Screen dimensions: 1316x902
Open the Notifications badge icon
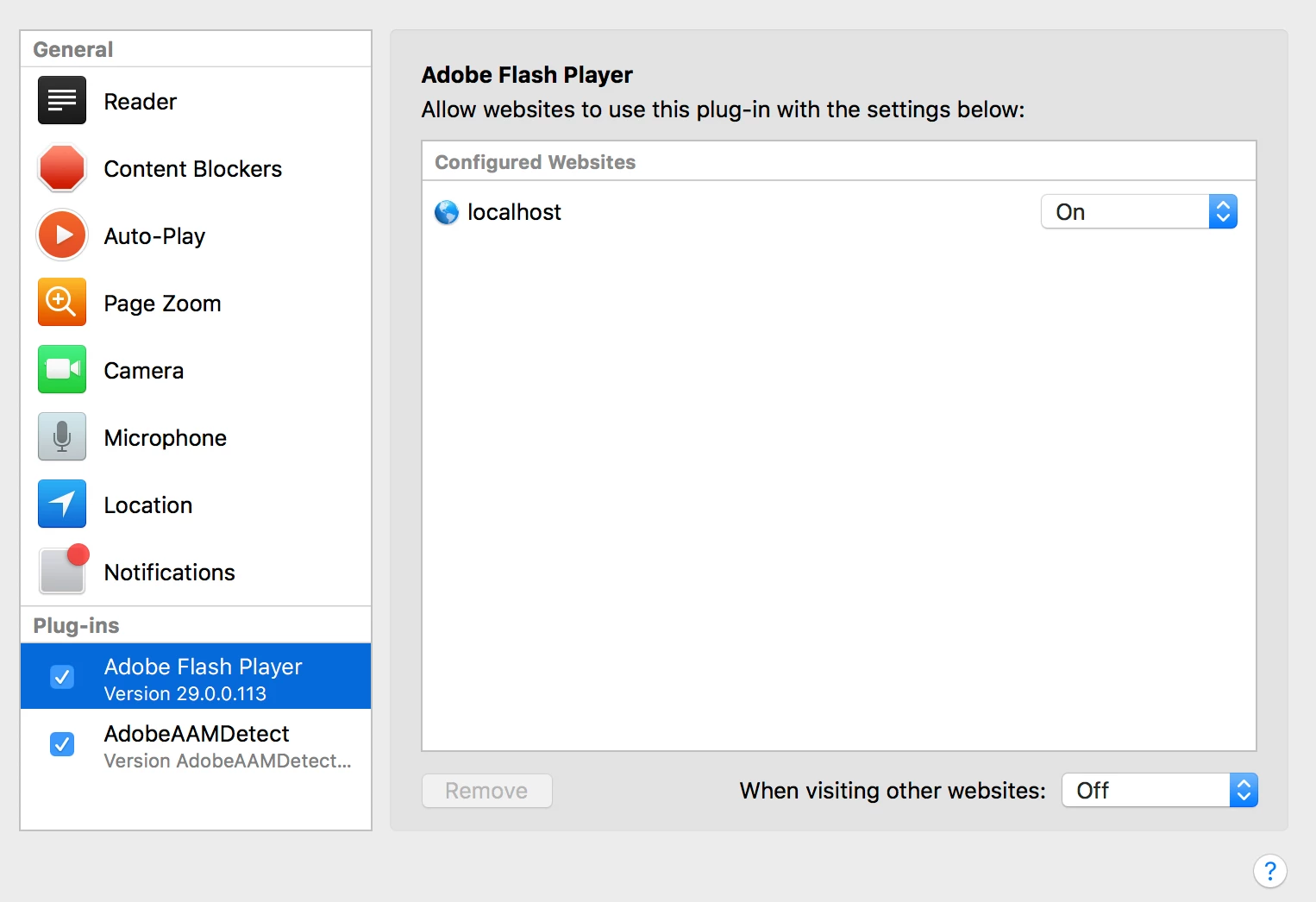64,569
